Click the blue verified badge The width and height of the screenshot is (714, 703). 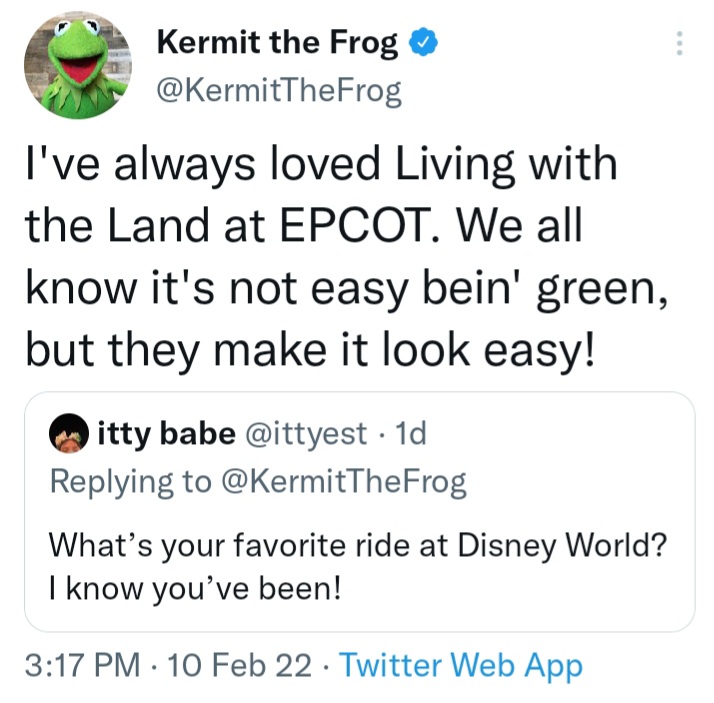coord(424,43)
